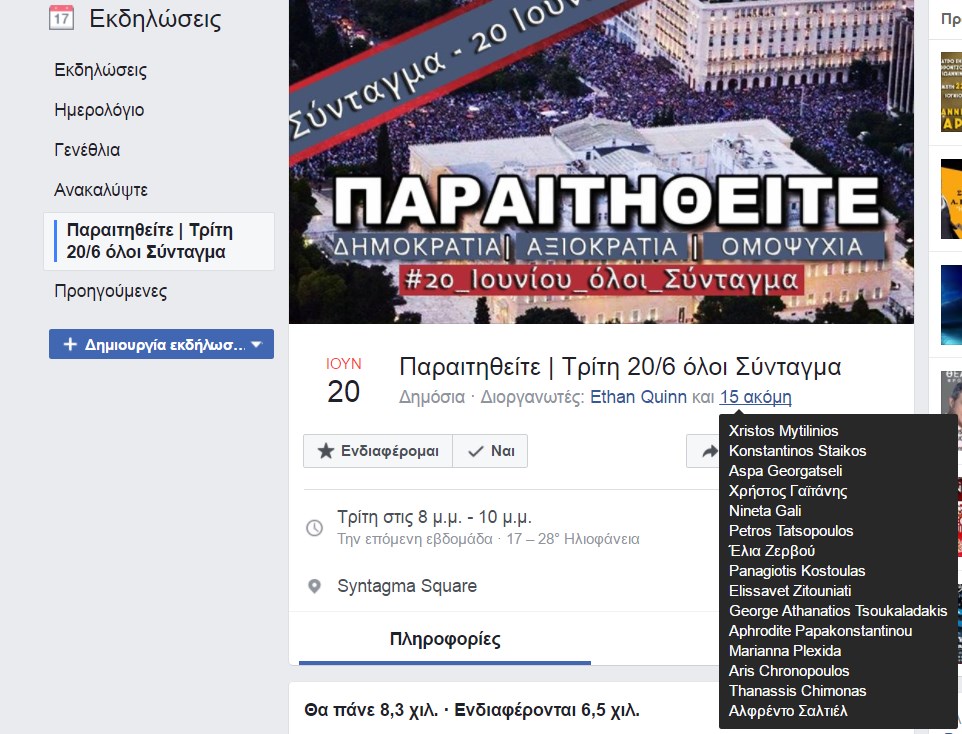Click the checkmark icon on Ναι
The image size is (962, 734).
coord(475,451)
